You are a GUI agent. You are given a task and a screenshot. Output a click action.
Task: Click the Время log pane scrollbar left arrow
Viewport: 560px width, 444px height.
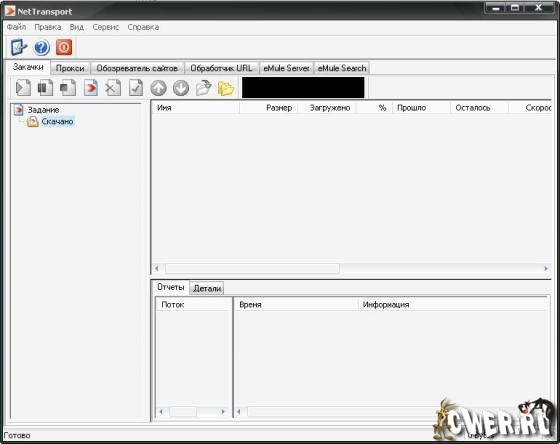[239, 412]
